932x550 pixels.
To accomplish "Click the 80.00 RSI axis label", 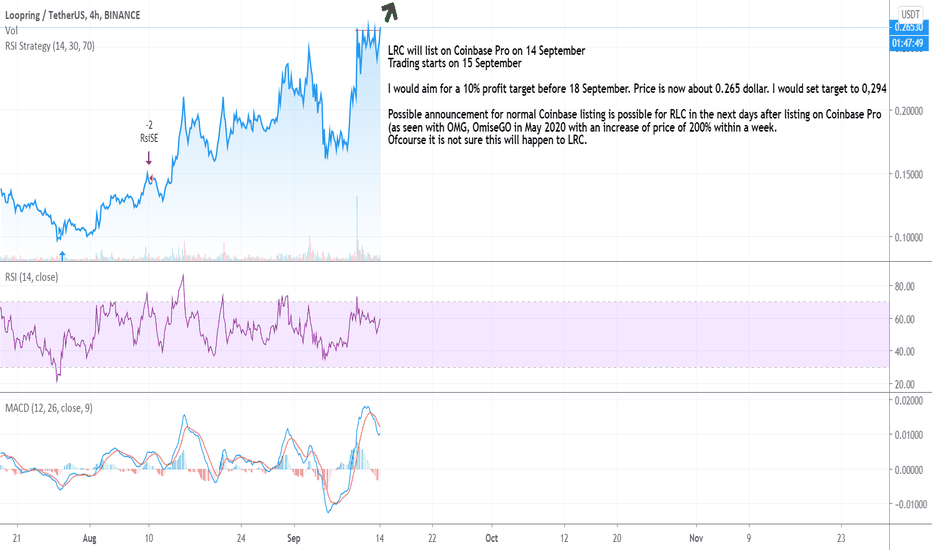I will point(904,287).
